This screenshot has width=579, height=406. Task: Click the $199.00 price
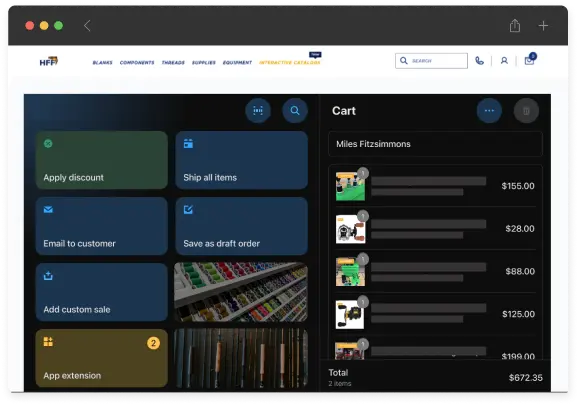pos(518,356)
